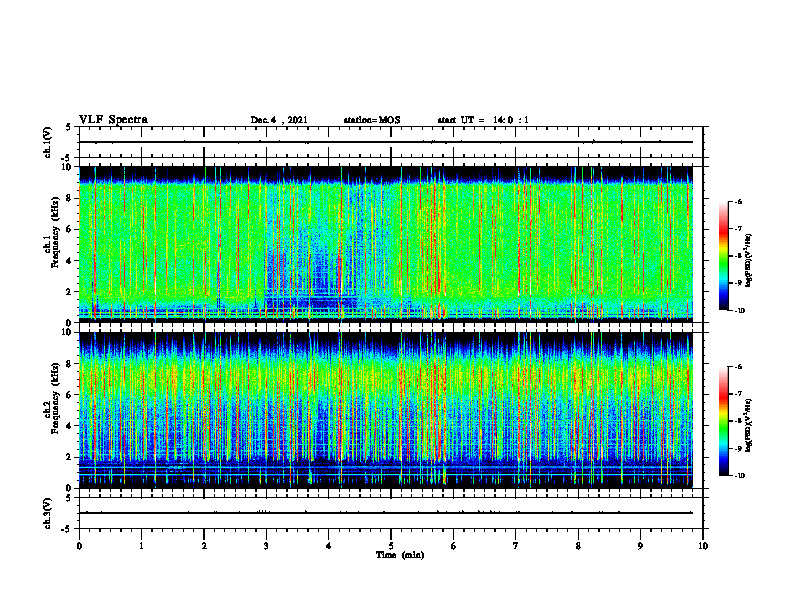Image resolution: width=792 pixels, height=612 pixels.
Task: Click the "-10" tick on ch.2 color bar
Action: [x=738, y=476]
